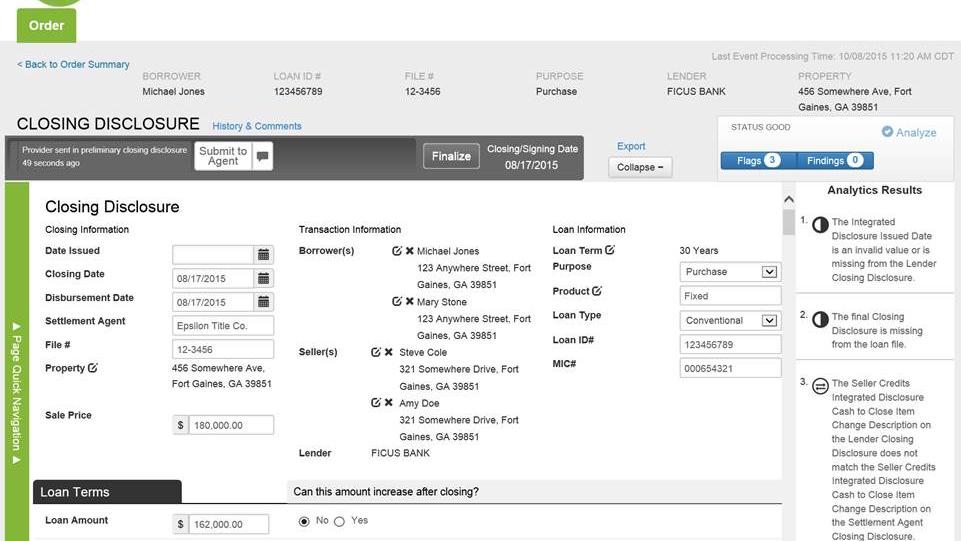Viewport: 961px width, 541px height.
Task: Switch to the Flags tab
Action: tap(757, 160)
